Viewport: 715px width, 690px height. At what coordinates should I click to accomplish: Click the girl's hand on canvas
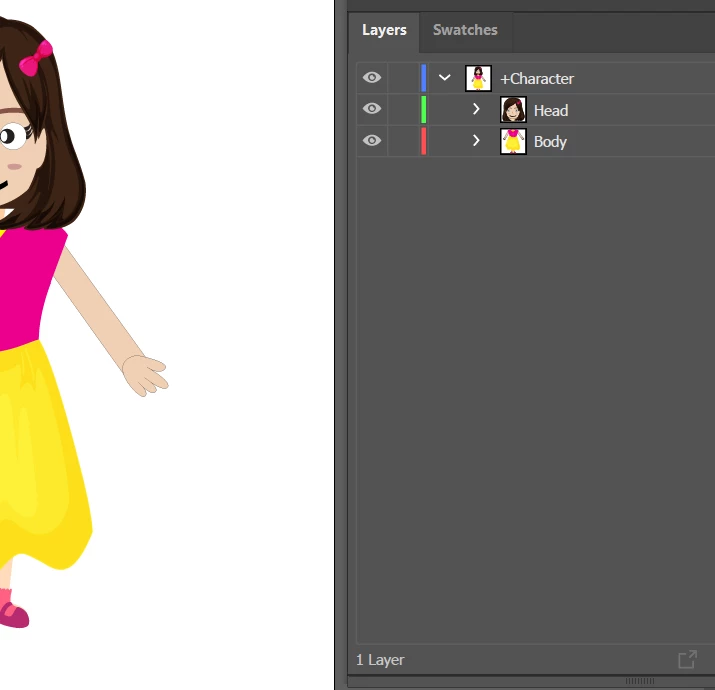[145, 375]
